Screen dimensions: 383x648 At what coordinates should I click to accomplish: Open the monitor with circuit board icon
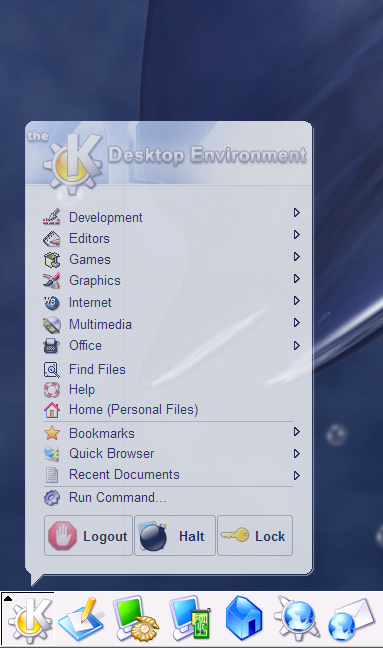190,619
